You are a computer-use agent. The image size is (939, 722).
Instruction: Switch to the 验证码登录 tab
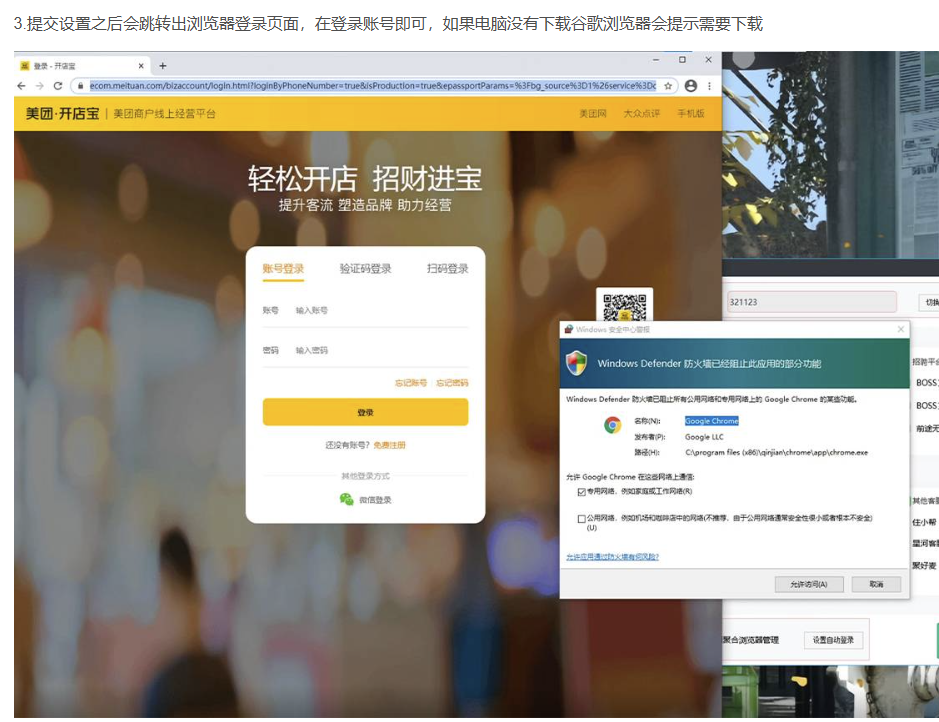[365, 269]
